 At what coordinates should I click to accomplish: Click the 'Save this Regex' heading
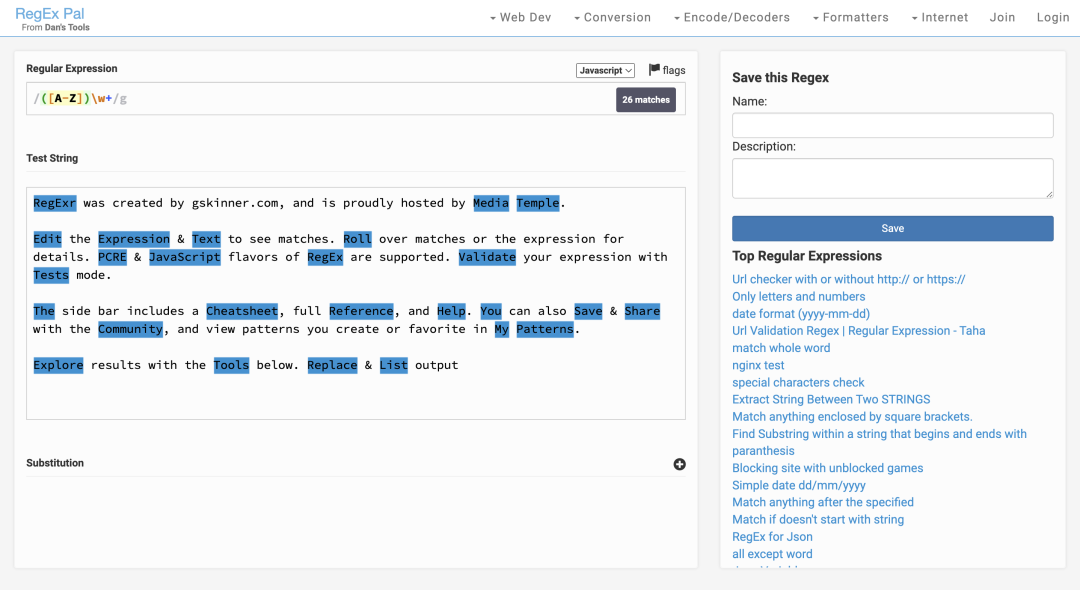coord(780,78)
